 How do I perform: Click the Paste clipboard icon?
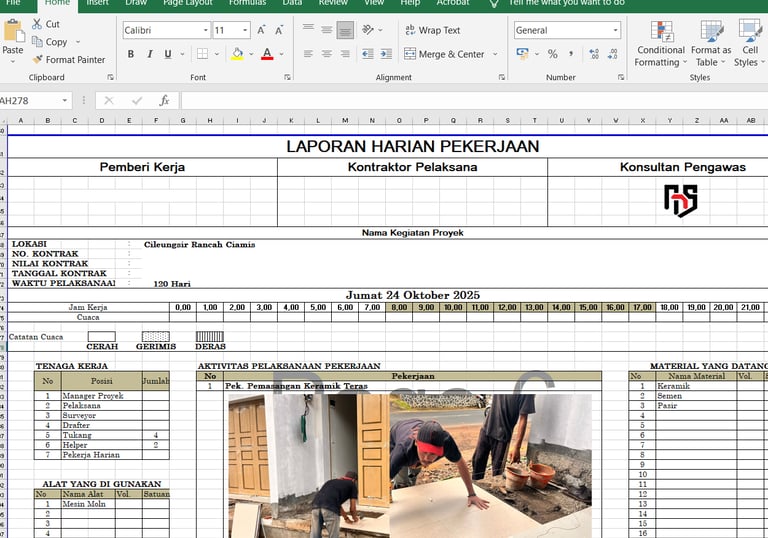[13, 31]
